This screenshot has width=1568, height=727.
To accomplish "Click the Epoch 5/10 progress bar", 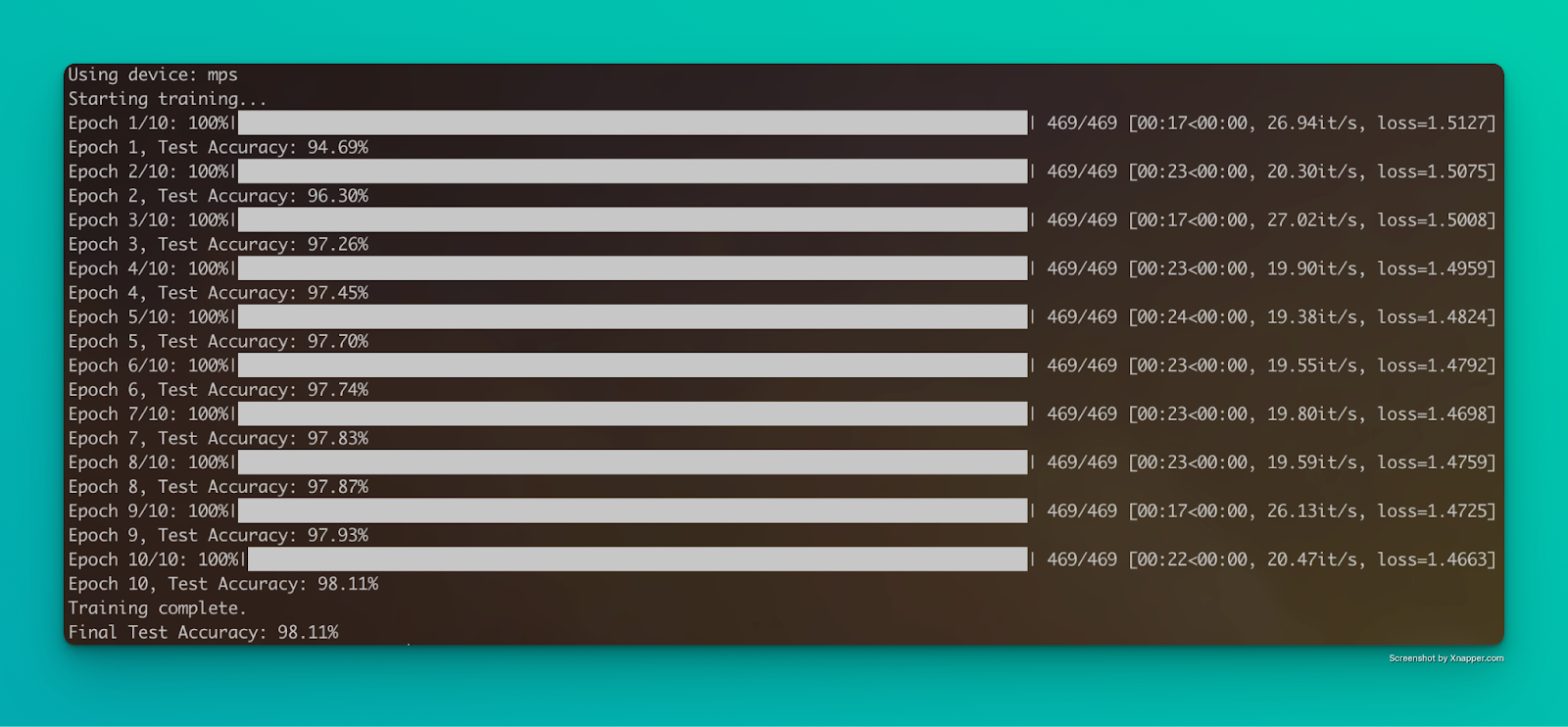I will pos(633,316).
